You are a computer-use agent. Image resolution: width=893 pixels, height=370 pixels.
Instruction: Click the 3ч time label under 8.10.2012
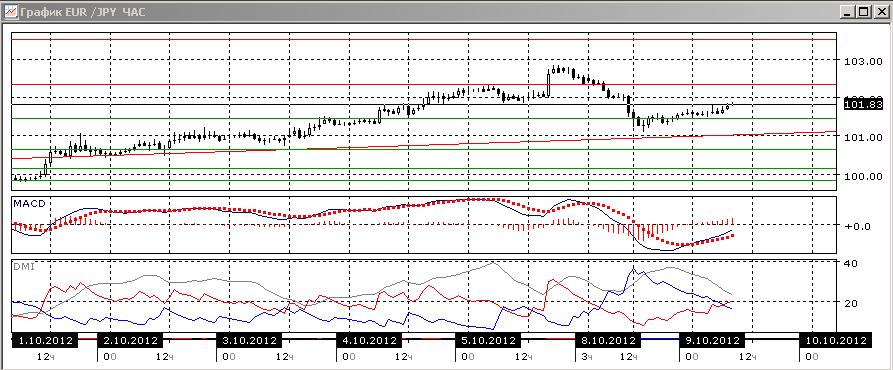(588, 357)
